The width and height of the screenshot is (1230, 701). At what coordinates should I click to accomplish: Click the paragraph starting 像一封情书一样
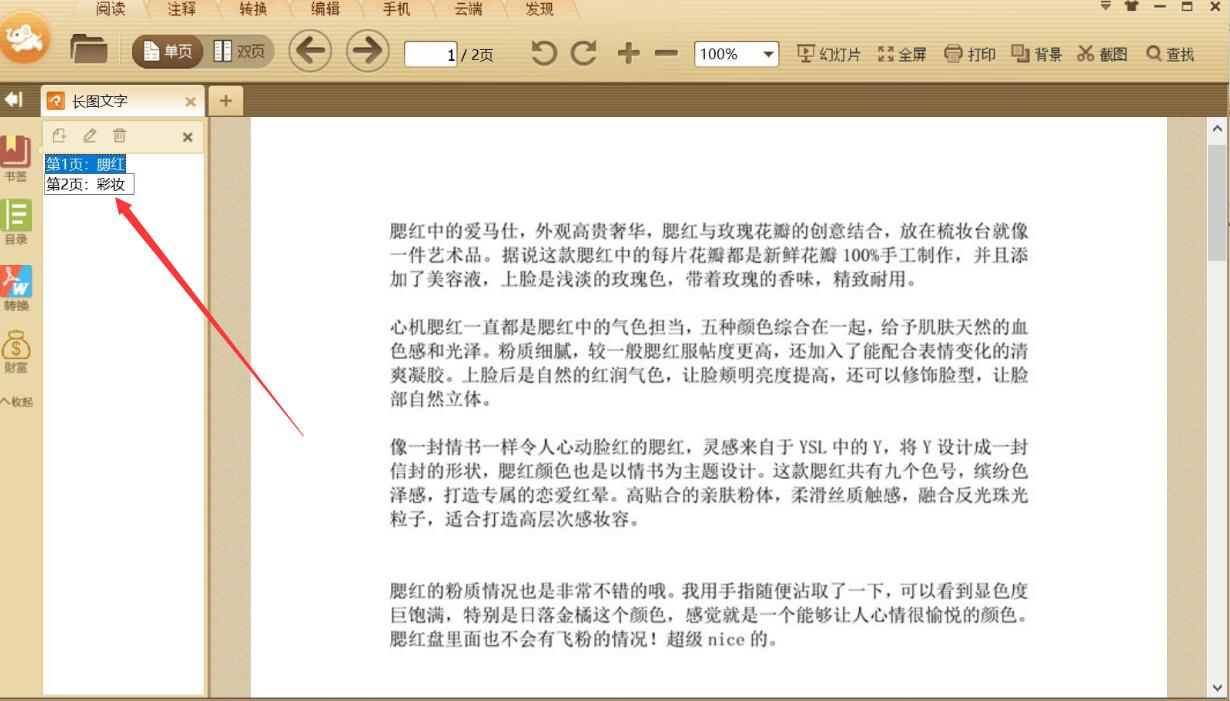click(708, 482)
